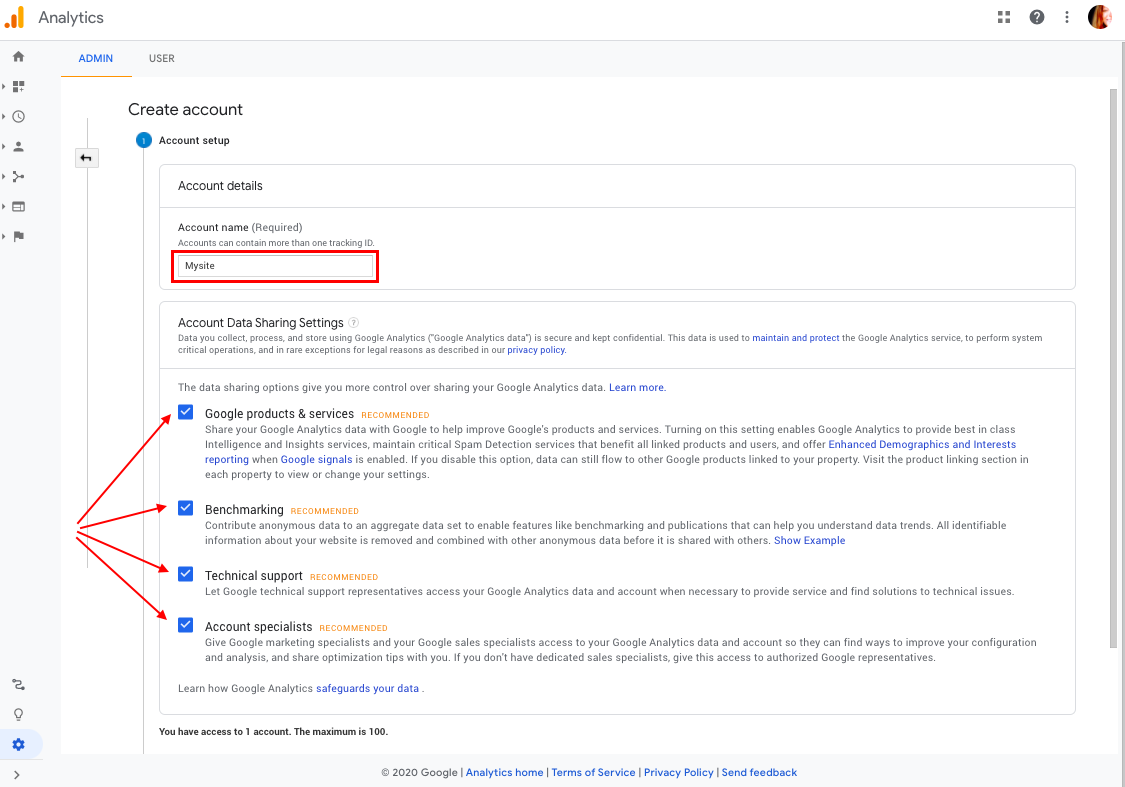
Task: Open the Google apps grid icon
Action: tap(1004, 17)
